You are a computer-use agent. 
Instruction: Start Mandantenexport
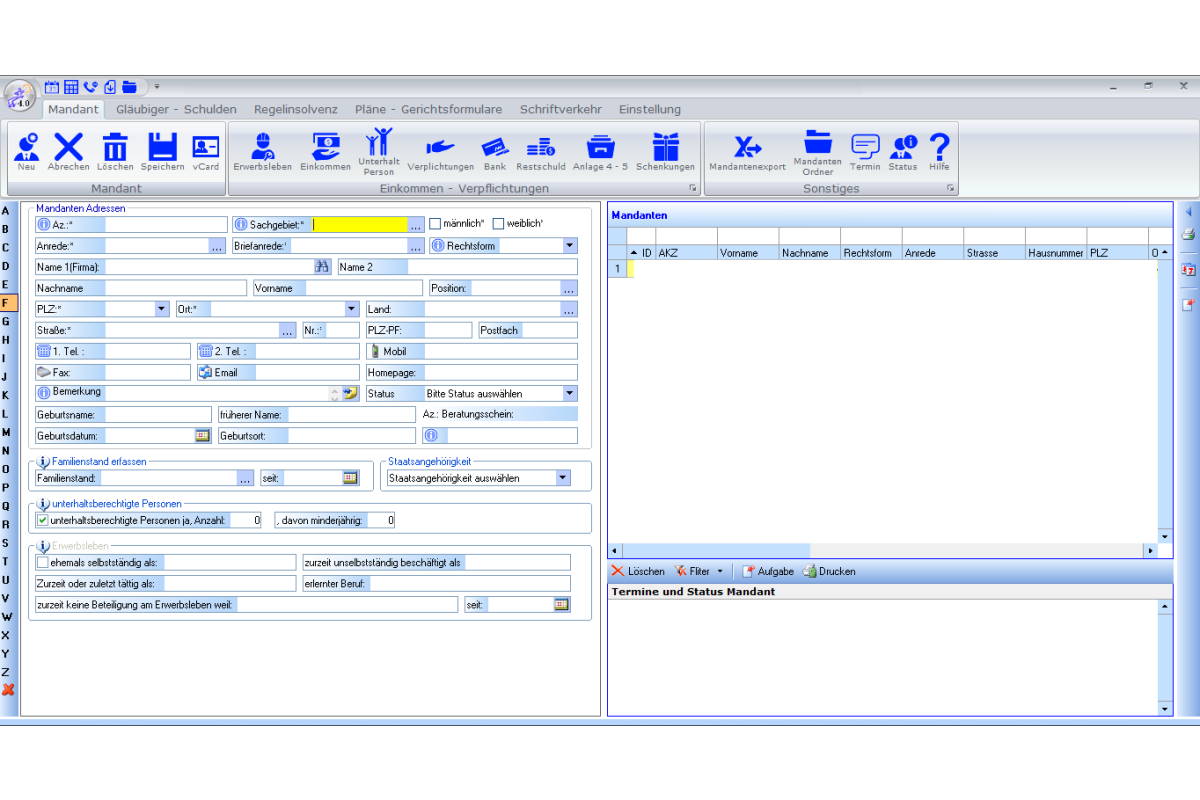point(747,152)
